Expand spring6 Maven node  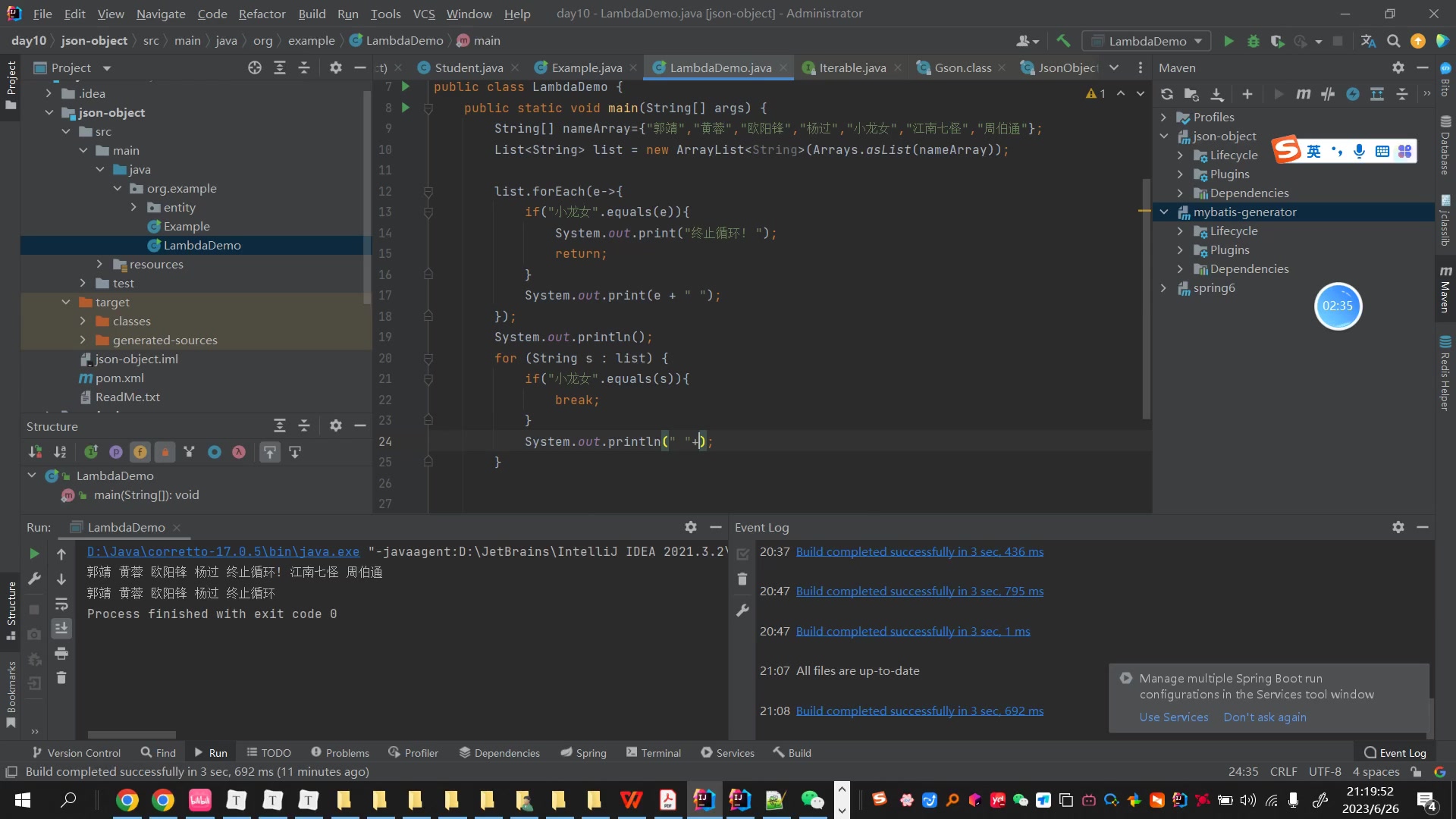1164,287
